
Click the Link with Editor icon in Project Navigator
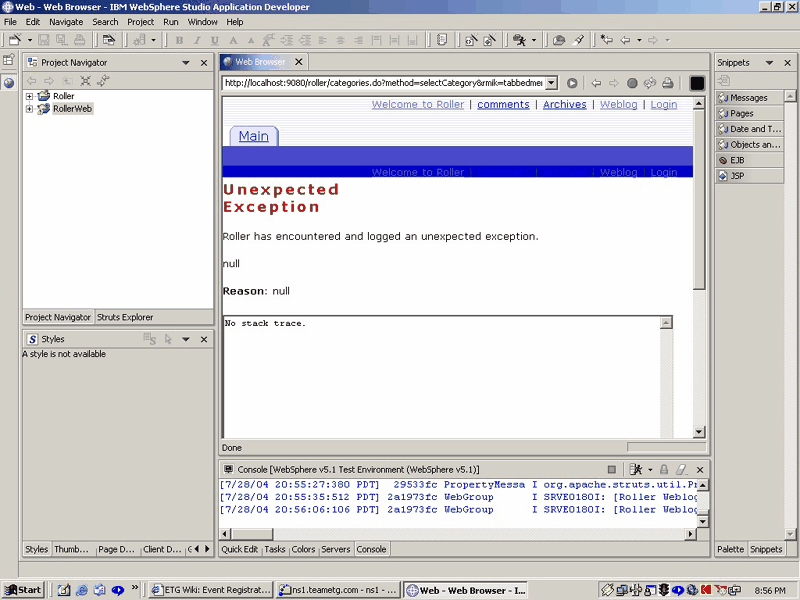point(103,81)
